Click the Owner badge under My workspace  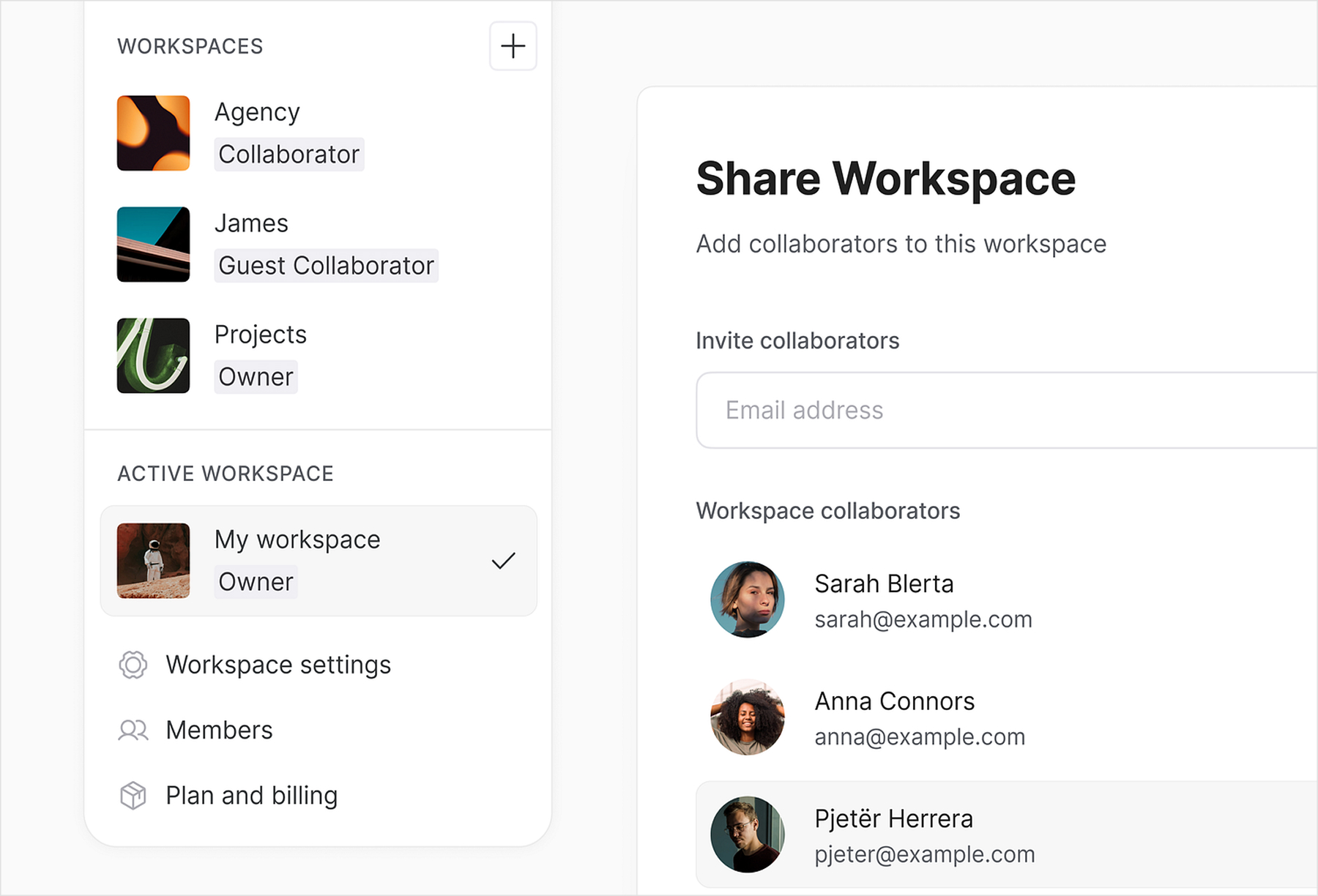click(256, 582)
